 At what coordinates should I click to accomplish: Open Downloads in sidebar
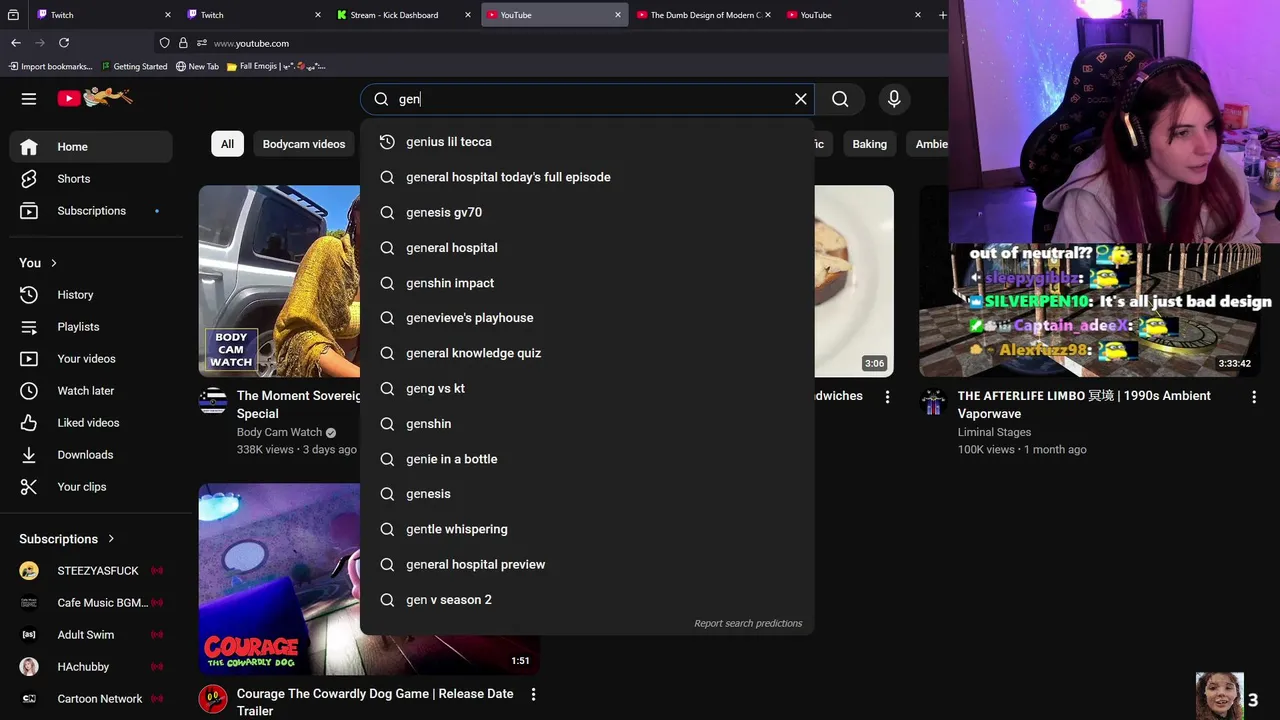click(x=91, y=455)
